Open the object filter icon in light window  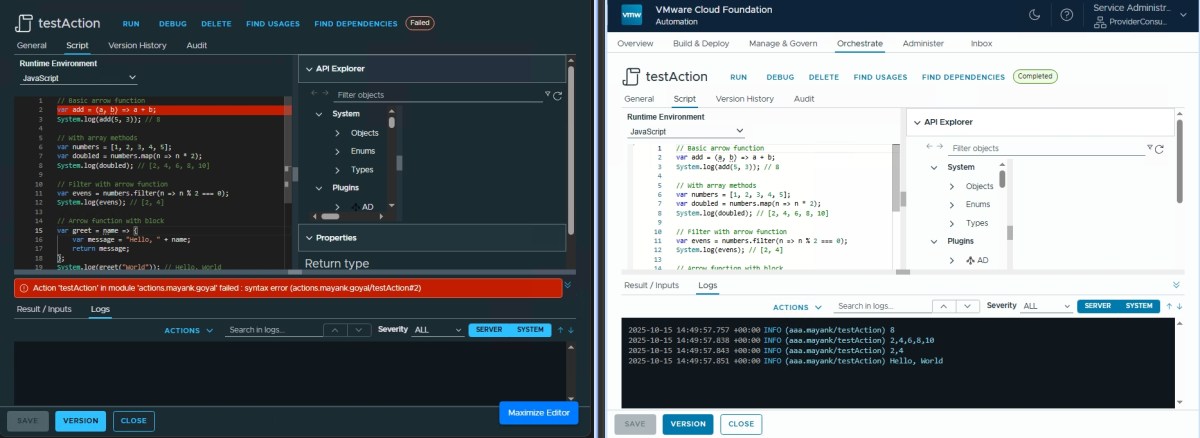point(1149,149)
